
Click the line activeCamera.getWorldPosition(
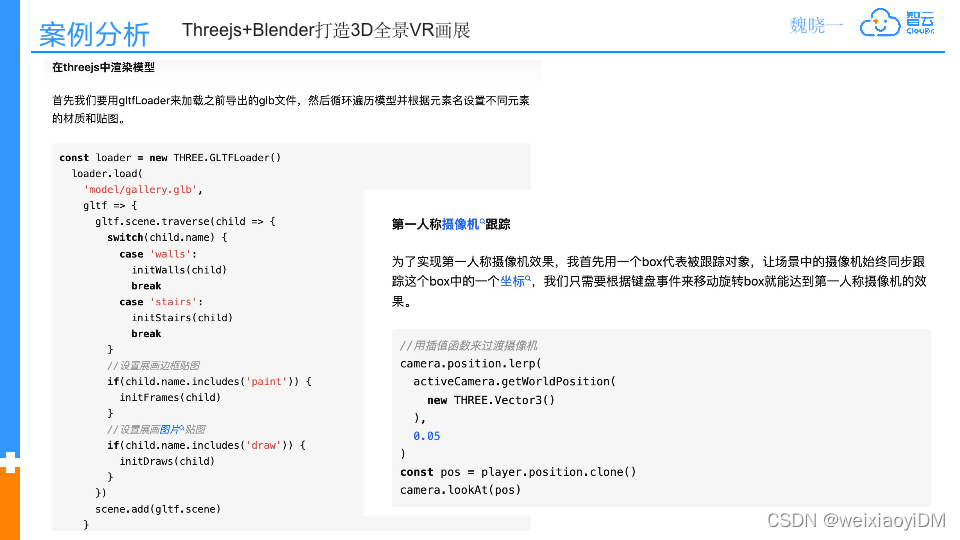514,381
